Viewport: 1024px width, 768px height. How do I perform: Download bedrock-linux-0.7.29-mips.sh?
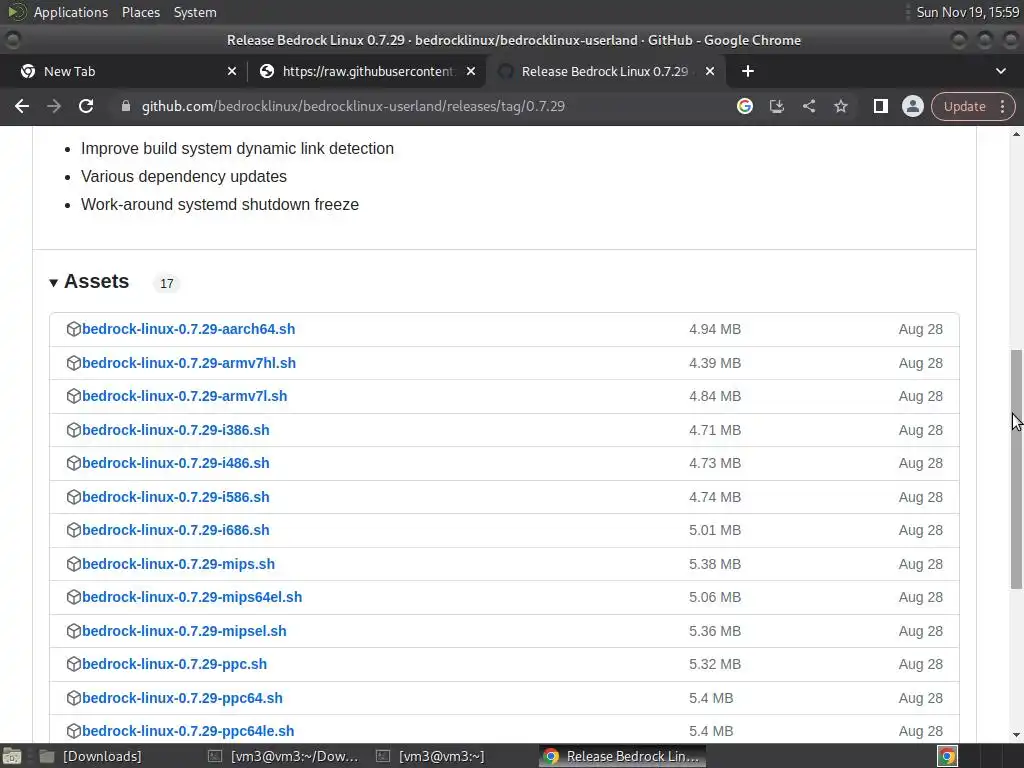click(178, 564)
